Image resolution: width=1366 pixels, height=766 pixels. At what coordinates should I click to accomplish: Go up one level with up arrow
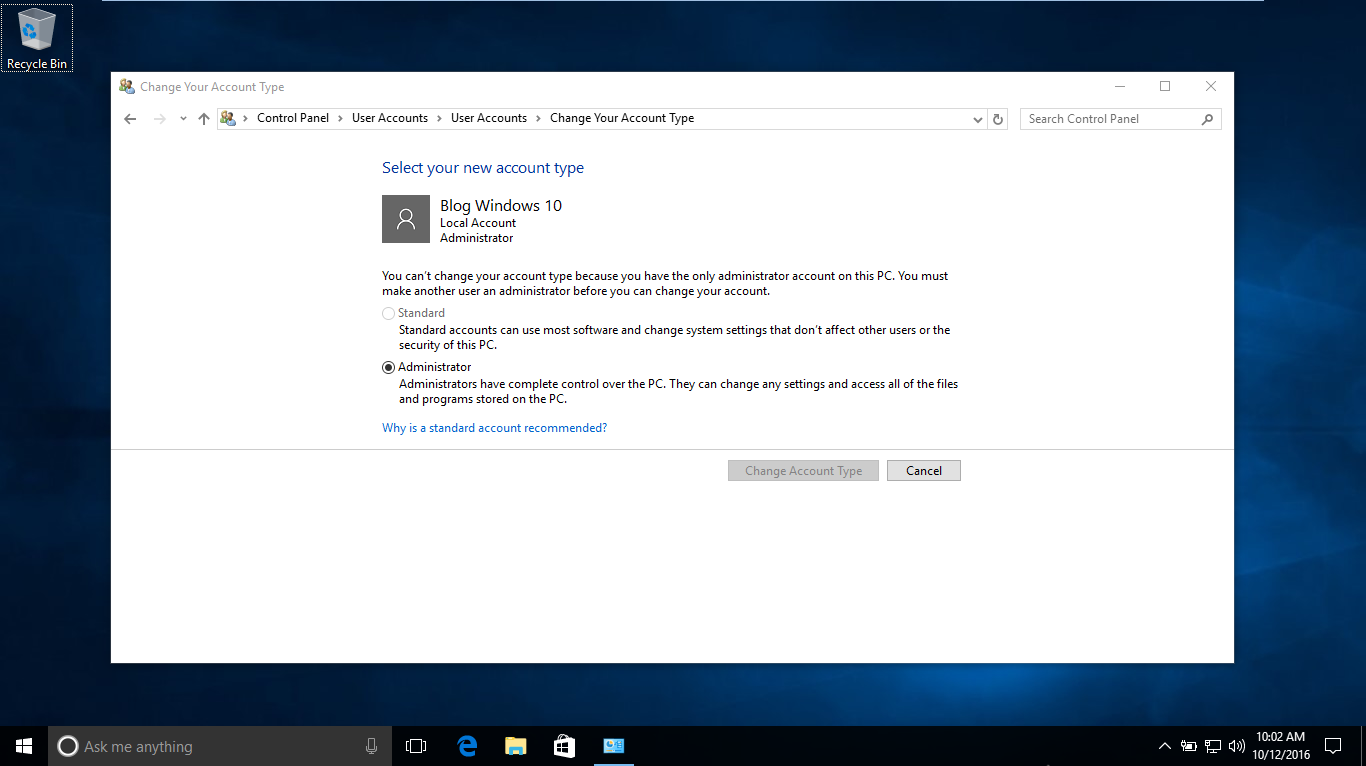point(204,119)
